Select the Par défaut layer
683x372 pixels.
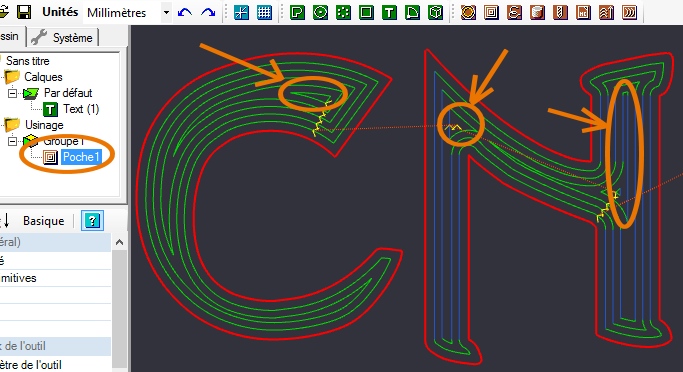point(68,93)
